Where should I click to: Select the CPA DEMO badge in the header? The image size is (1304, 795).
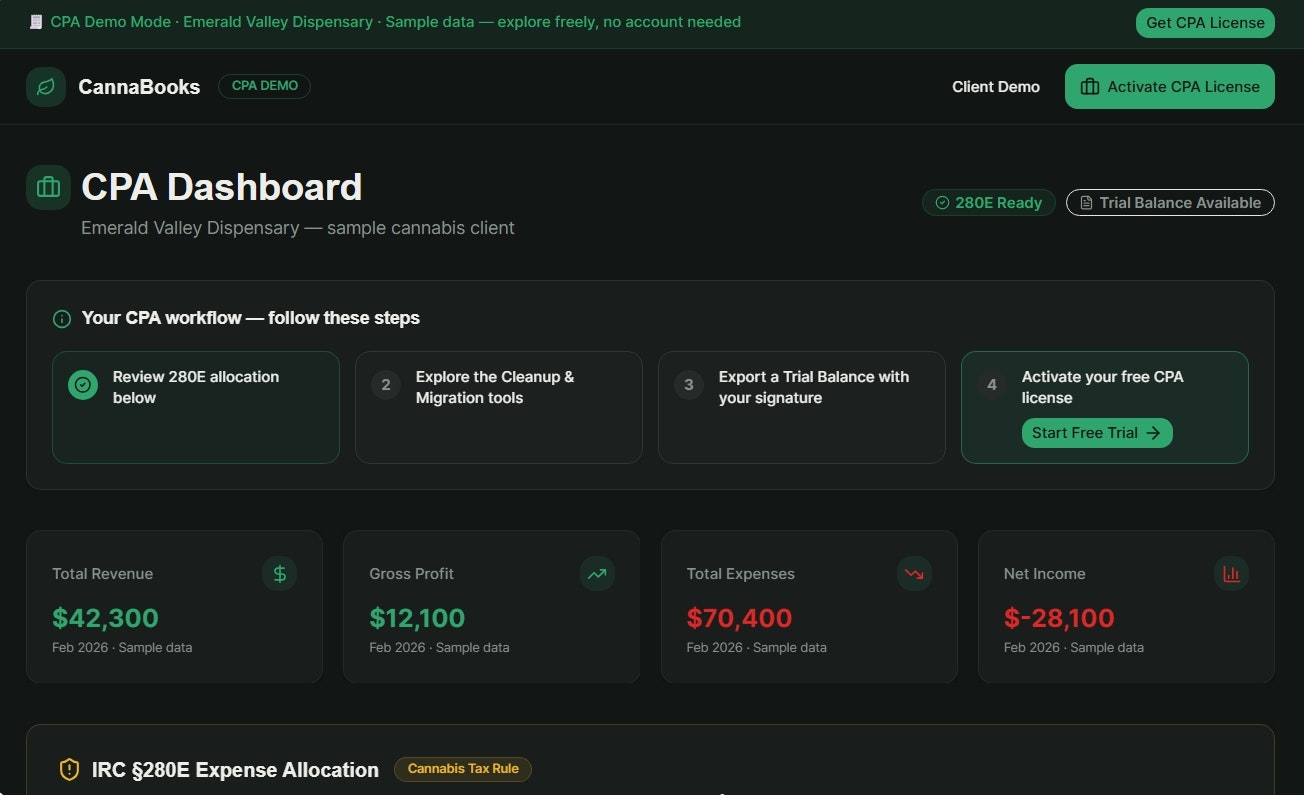click(264, 86)
